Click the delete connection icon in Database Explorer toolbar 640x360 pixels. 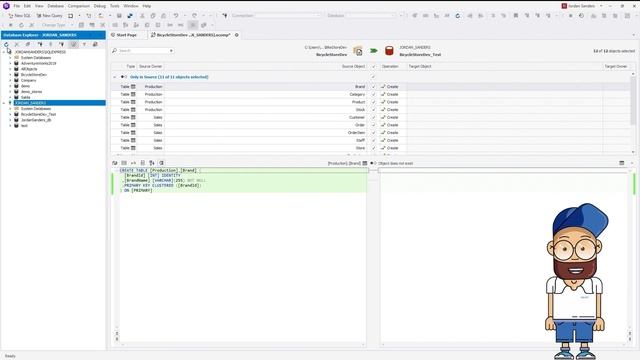[x=17, y=44]
